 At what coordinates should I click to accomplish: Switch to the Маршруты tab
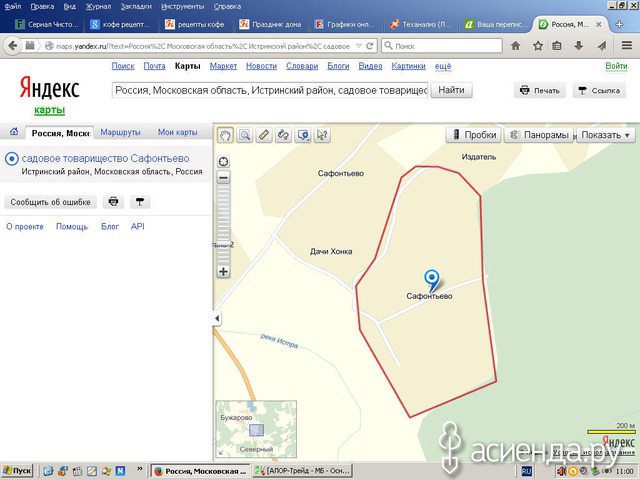(120, 132)
